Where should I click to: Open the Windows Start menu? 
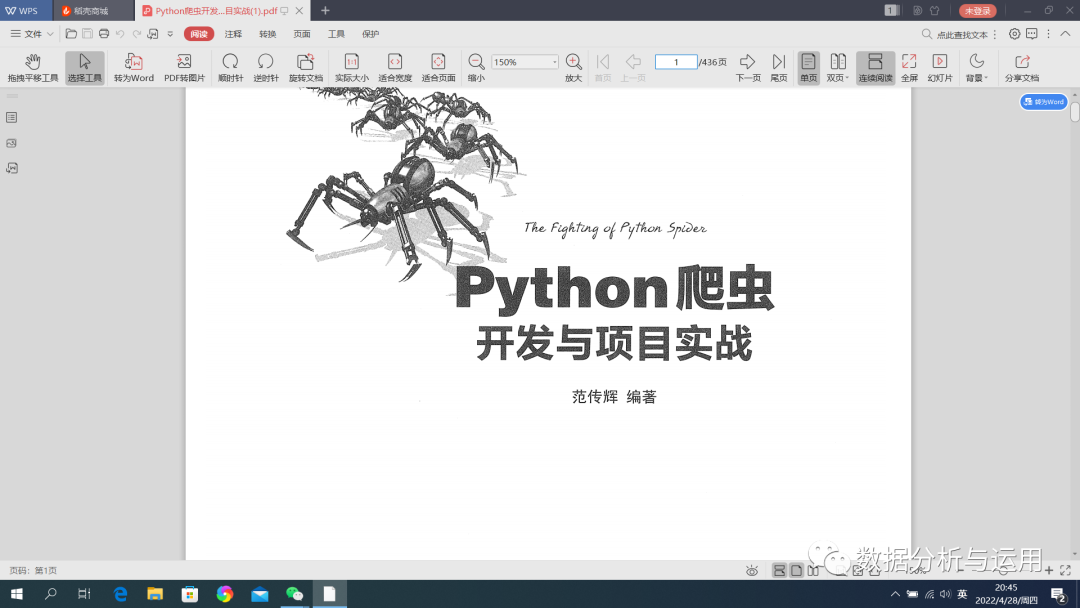[x=17, y=594]
